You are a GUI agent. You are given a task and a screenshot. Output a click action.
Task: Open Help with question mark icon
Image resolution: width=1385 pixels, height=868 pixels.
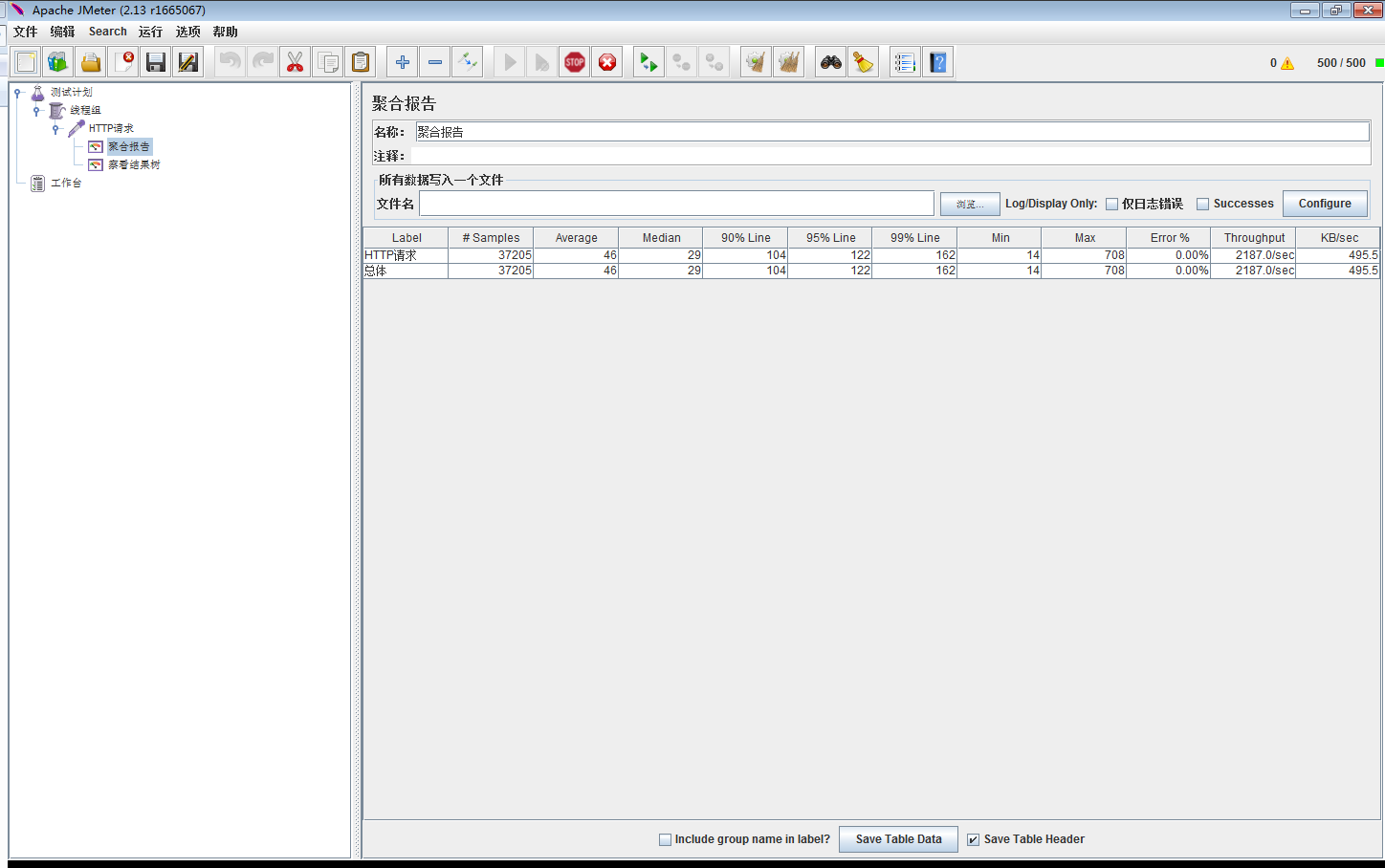938,62
